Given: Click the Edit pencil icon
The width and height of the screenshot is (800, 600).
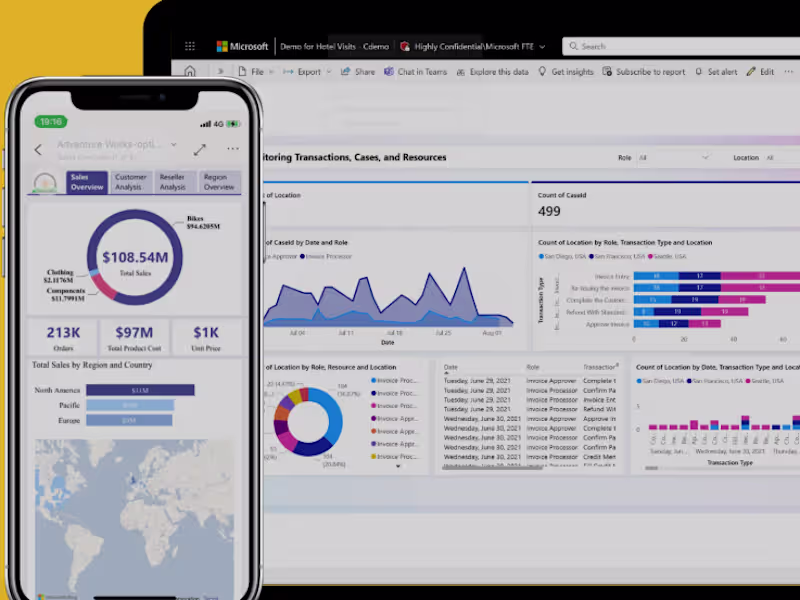Looking at the screenshot, I should (x=753, y=71).
